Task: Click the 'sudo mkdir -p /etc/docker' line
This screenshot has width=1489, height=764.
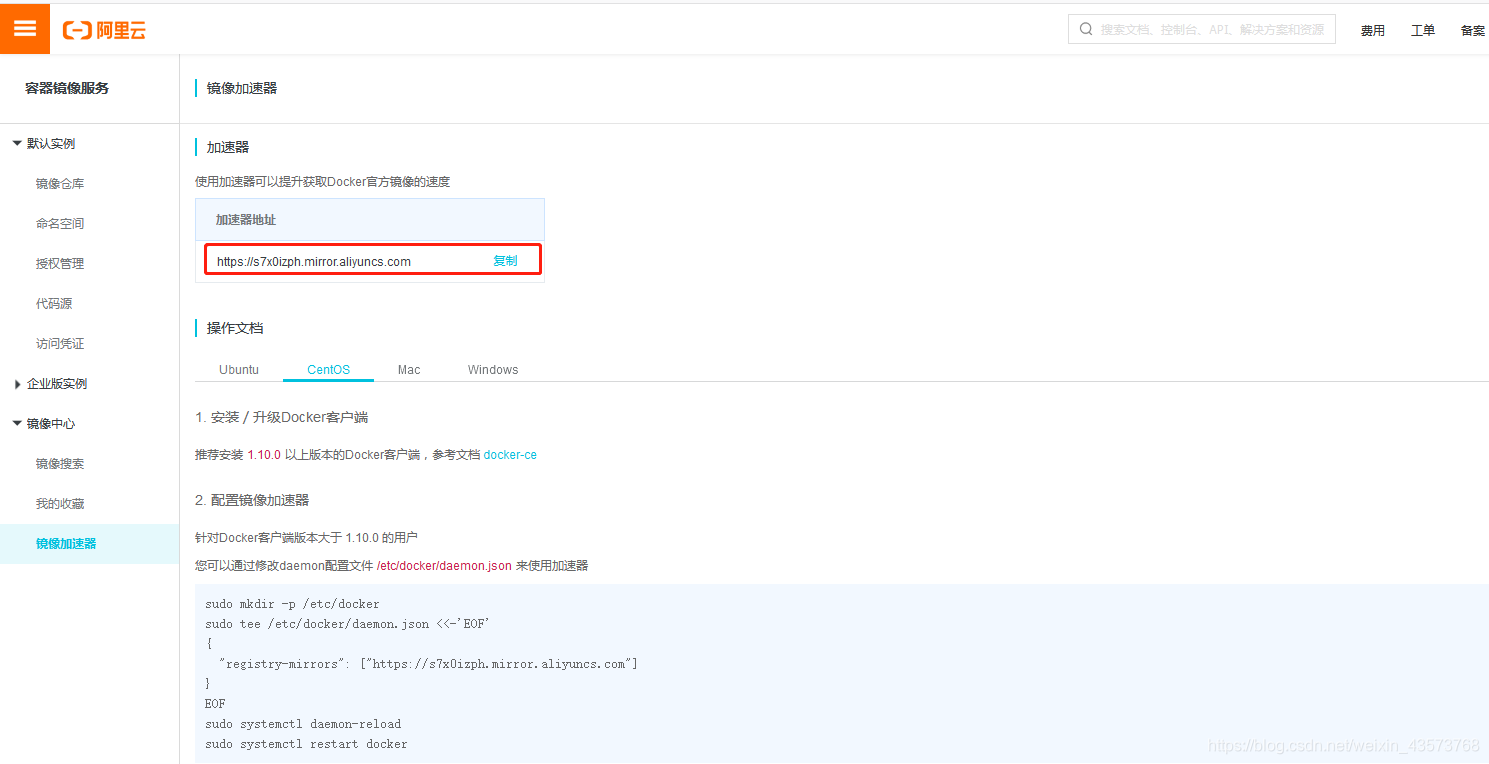Action: 292,604
